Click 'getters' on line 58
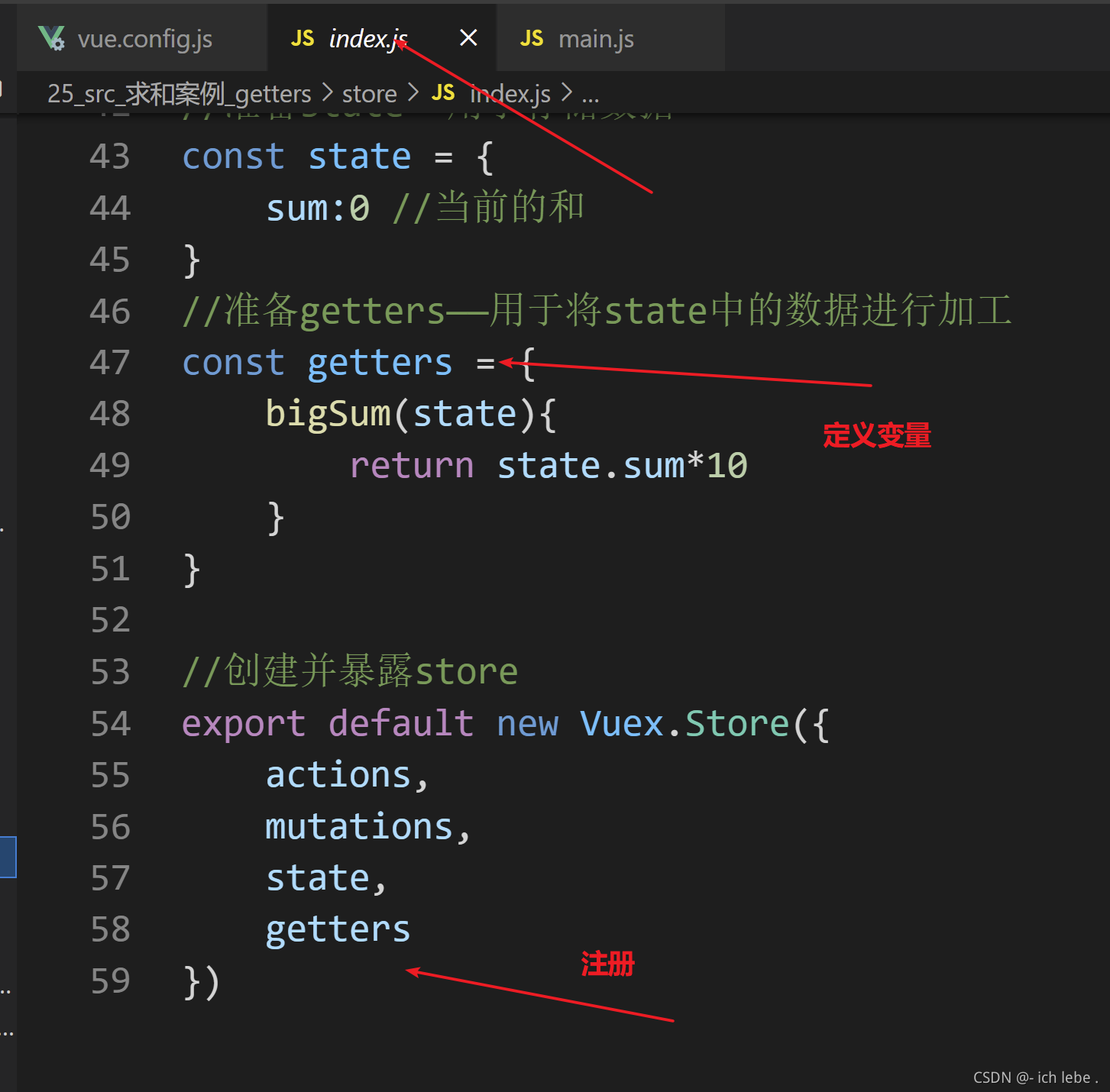 338,931
